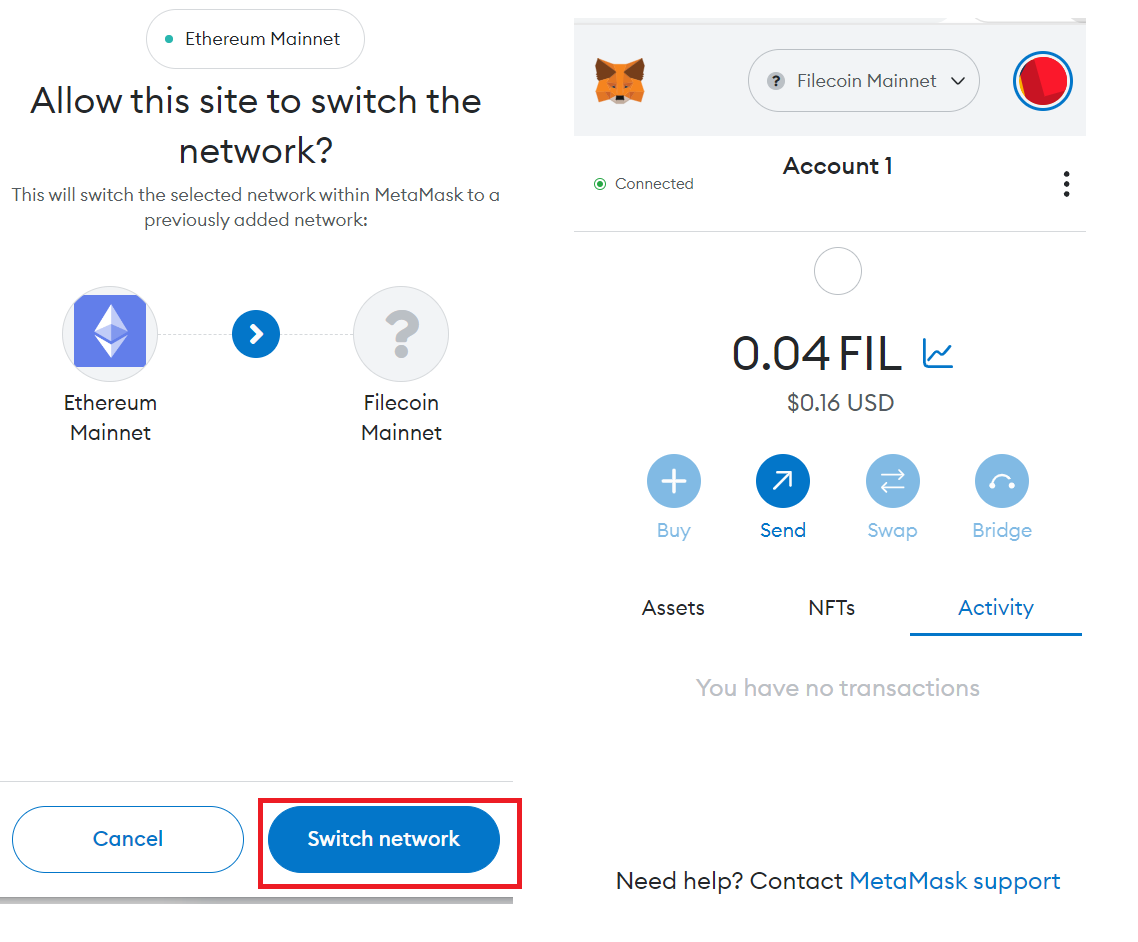This screenshot has height=942, width=1138.
Task: Click the FIL portfolio chart icon
Action: click(938, 353)
